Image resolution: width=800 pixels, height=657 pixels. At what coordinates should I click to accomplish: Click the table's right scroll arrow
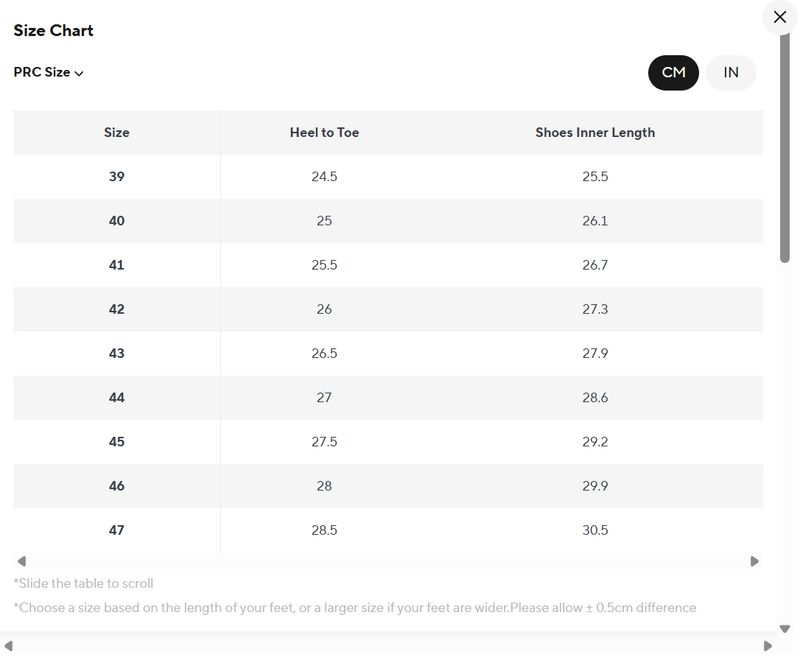tap(755, 561)
